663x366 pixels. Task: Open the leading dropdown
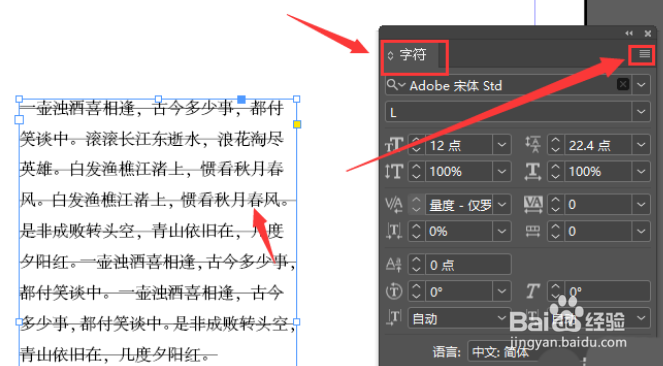point(641,145)
